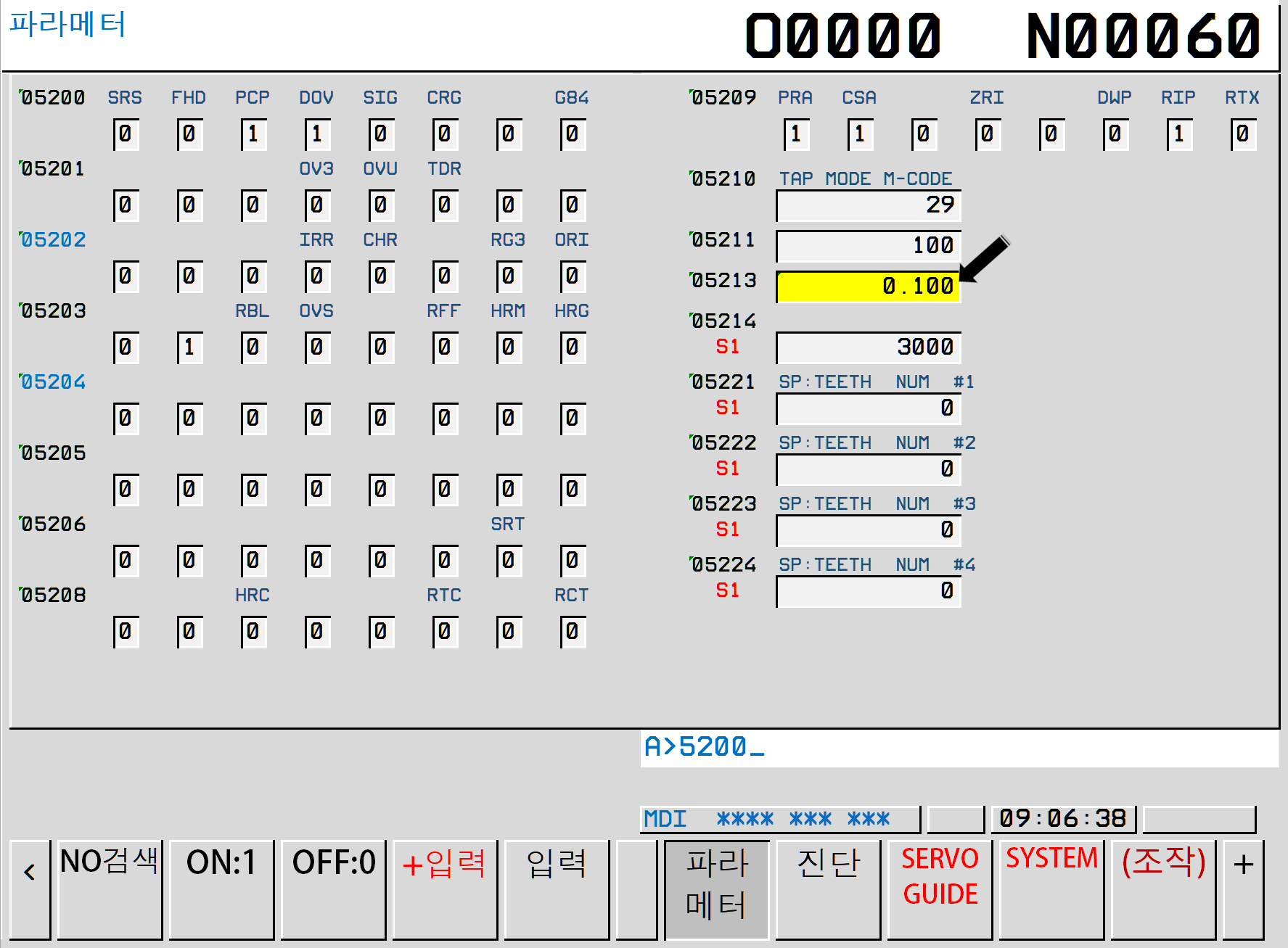The width and height of the screenshot is (1288, 948).
Task: Toggle the DOV bit of parameter 05200
Action: click(317, 134)
